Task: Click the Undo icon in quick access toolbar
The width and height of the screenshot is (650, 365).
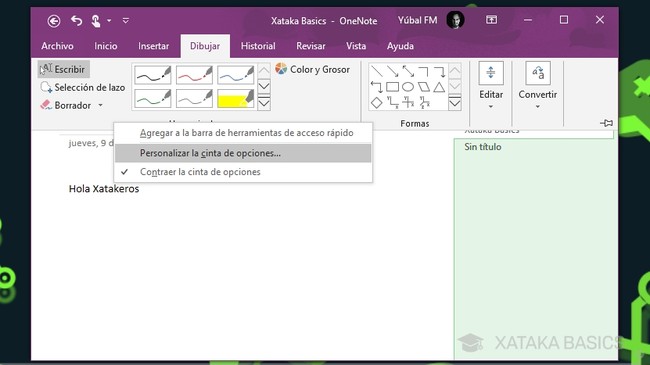Action: pos(76,20)
